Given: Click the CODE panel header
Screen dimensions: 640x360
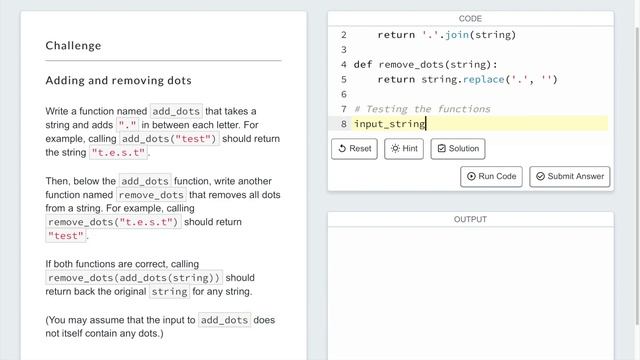Looking at the screenshot, I should [470, 19].
